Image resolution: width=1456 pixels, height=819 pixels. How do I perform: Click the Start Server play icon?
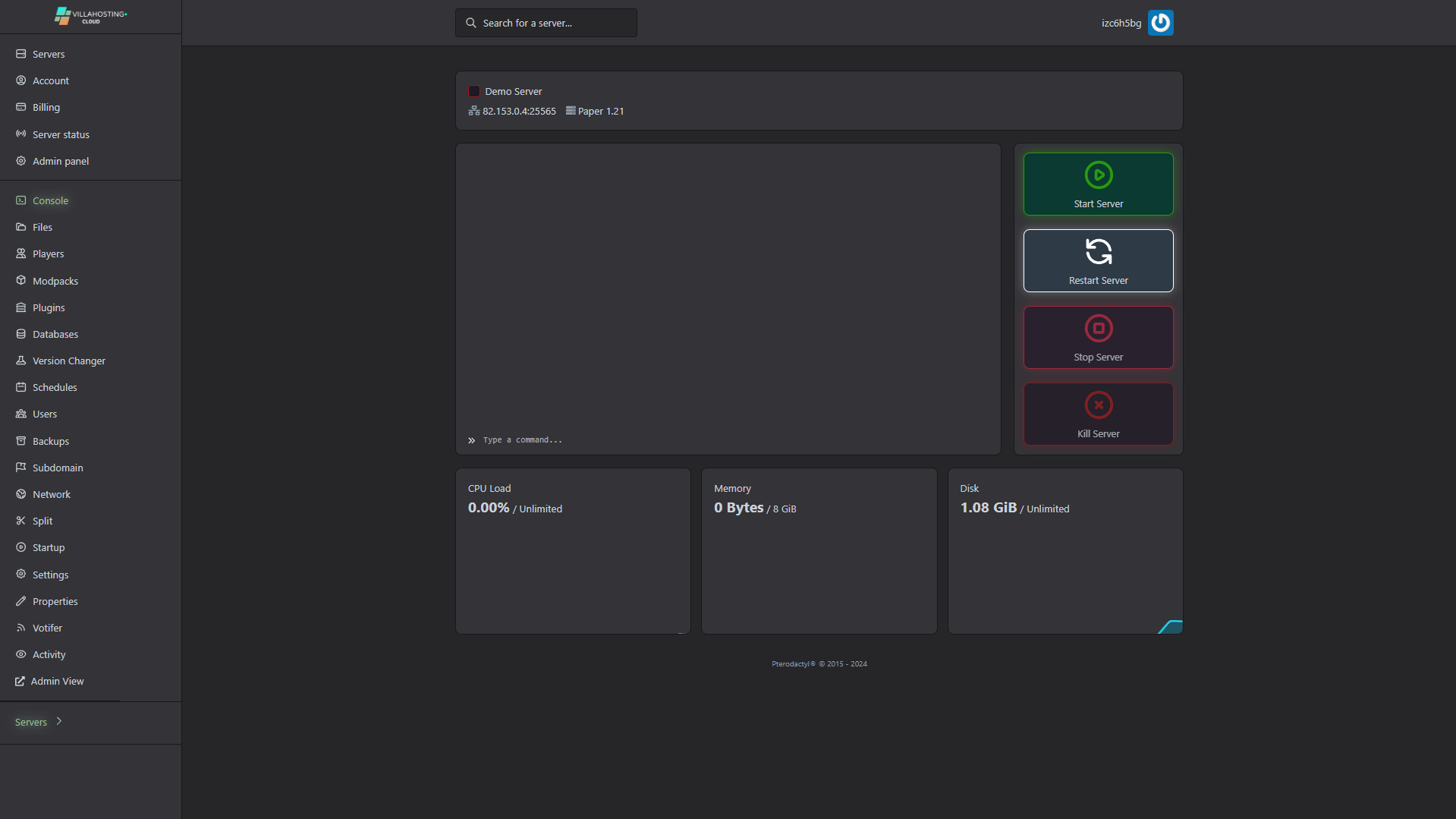(x=1098, y=175)
